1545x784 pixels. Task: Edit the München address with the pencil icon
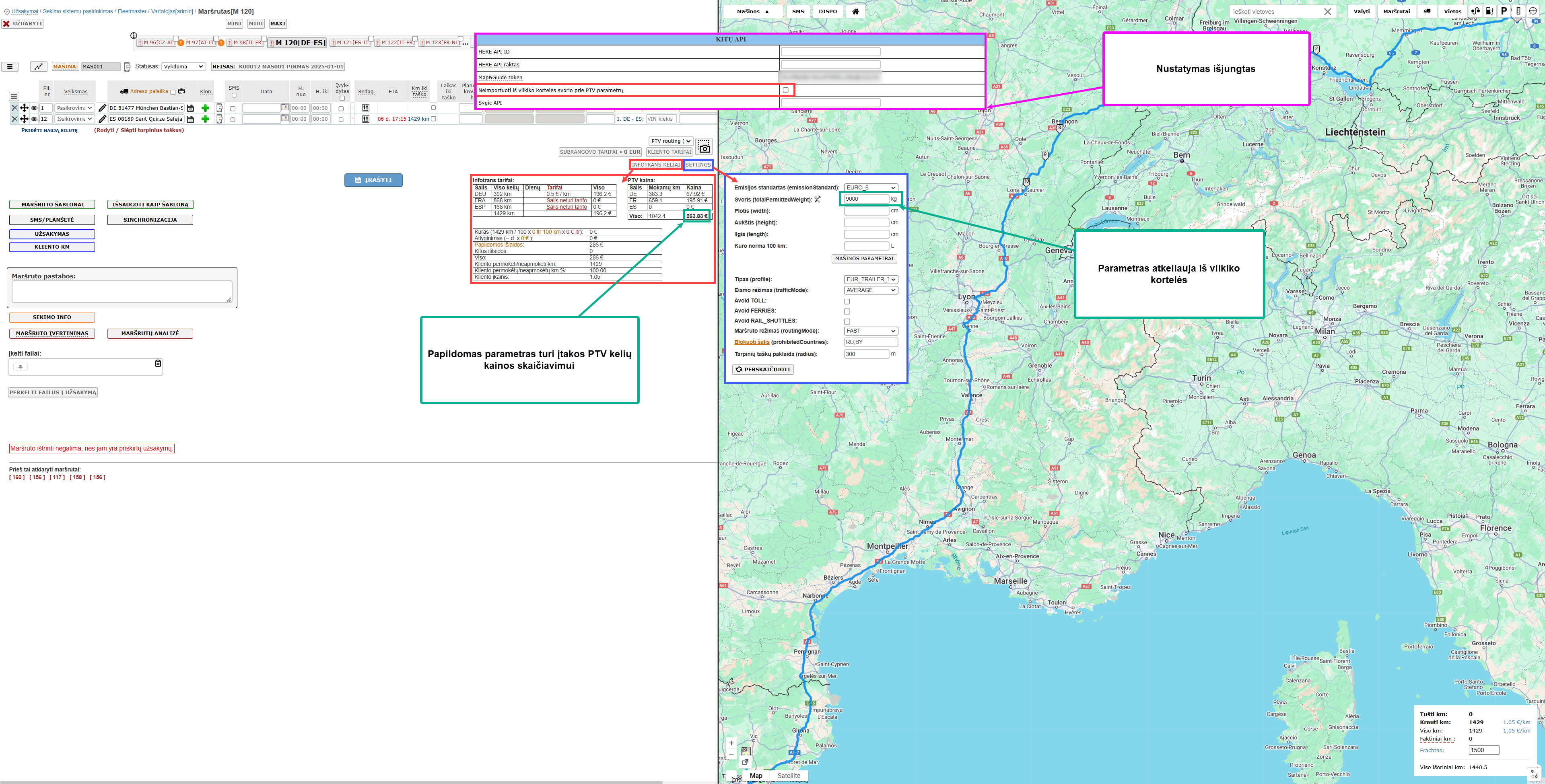[x=103, y=108]
